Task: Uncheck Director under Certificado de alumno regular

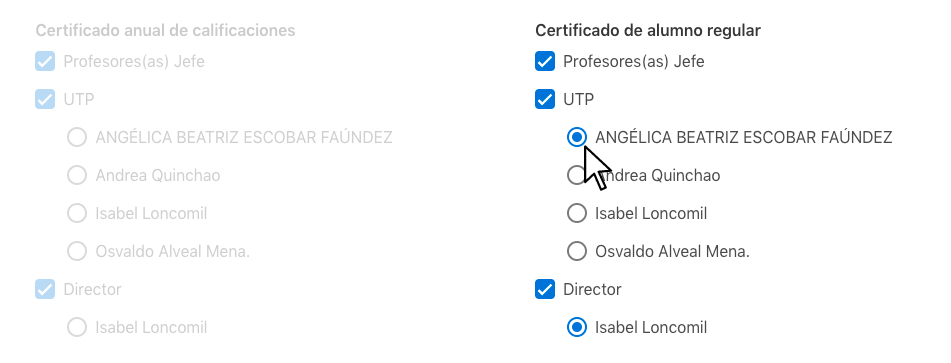Action: [545, 289]
